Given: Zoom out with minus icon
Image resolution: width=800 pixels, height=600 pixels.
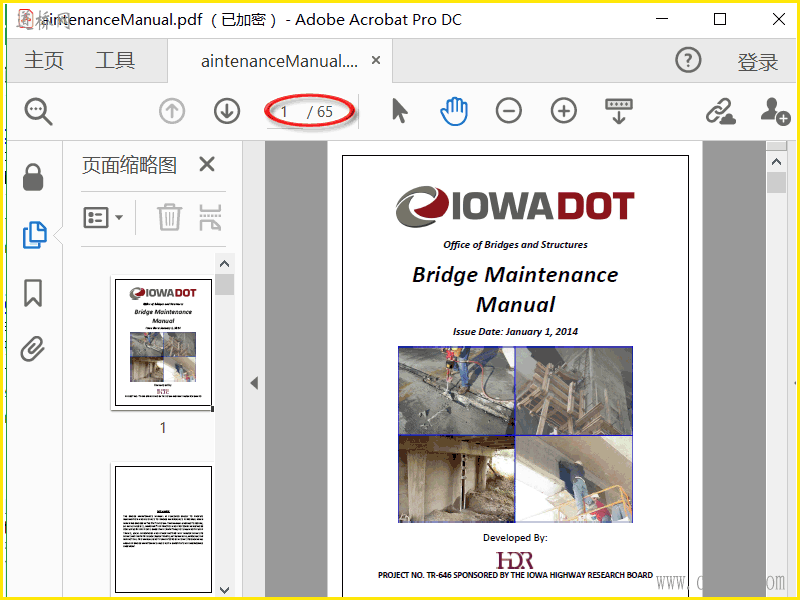Looking at the screenshot, I should pos(509,111).
